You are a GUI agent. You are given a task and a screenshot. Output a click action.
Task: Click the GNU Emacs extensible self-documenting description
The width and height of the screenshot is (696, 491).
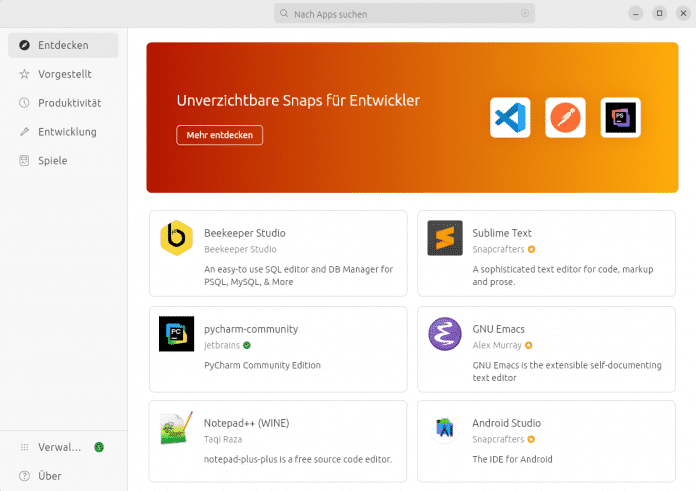(x=567, y=372)
